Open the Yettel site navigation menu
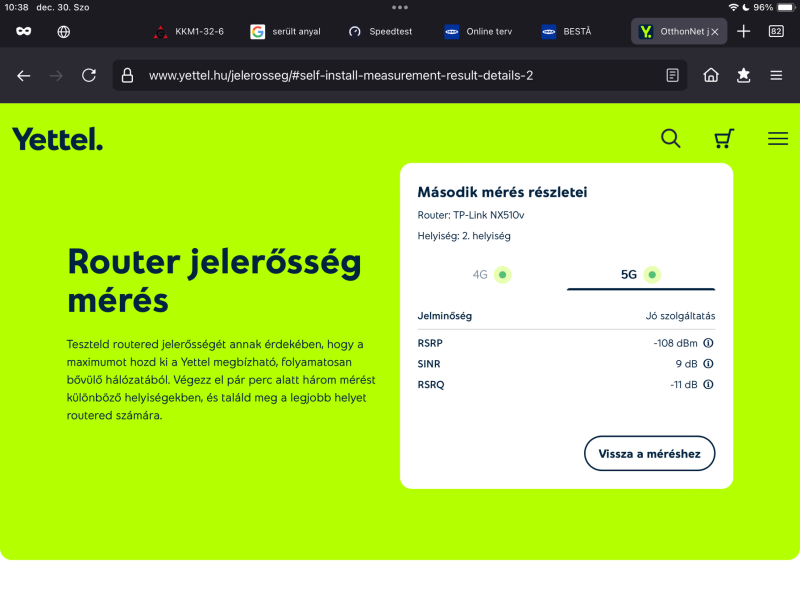Viewport: 800px width, 600px height. click(778, 138)
